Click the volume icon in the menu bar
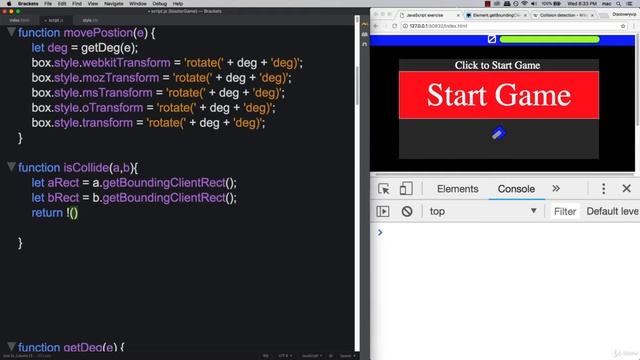Viewport: 640px width, 360px height. [534, 4]
